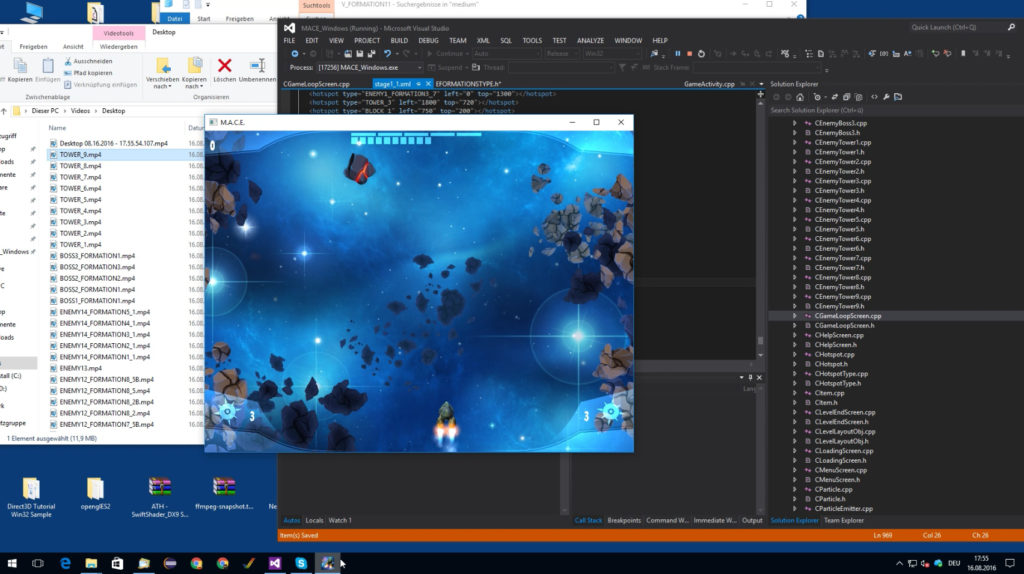Expand the CHotspot.cpp node

coord(795,355)
